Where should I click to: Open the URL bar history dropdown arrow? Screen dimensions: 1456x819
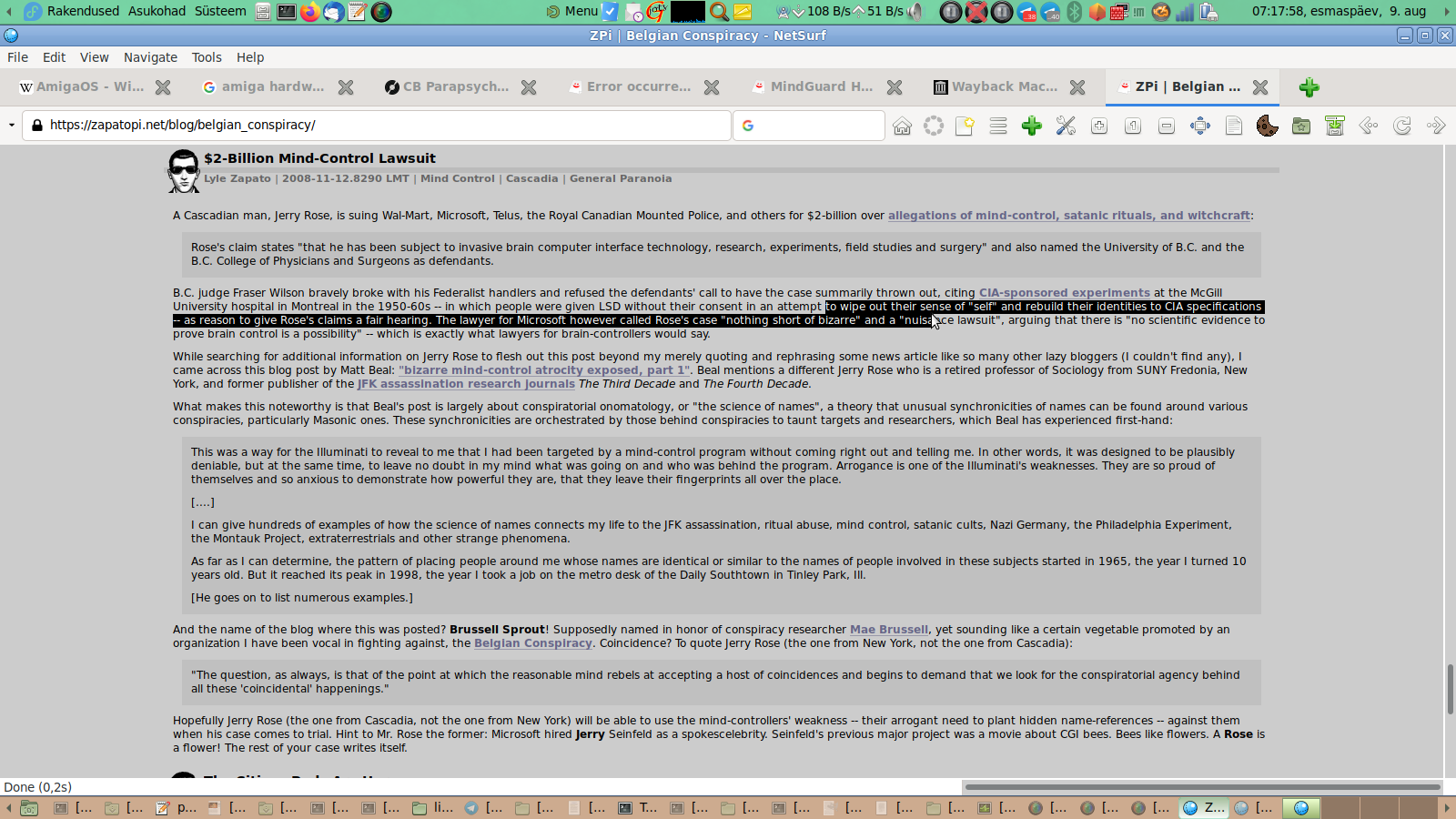point(11,126)
